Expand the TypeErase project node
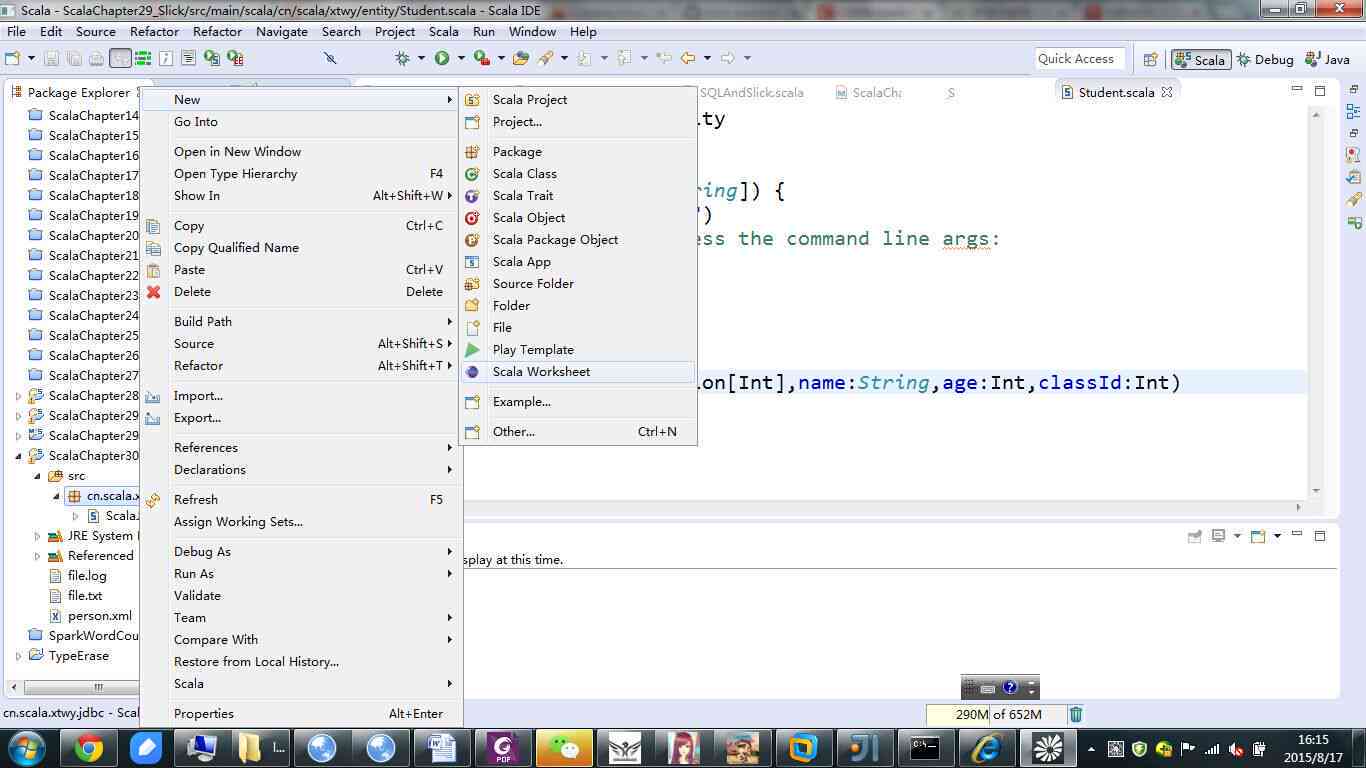Image resolution: width=1366 pixels, height=768 pixels. pos(18,656)
